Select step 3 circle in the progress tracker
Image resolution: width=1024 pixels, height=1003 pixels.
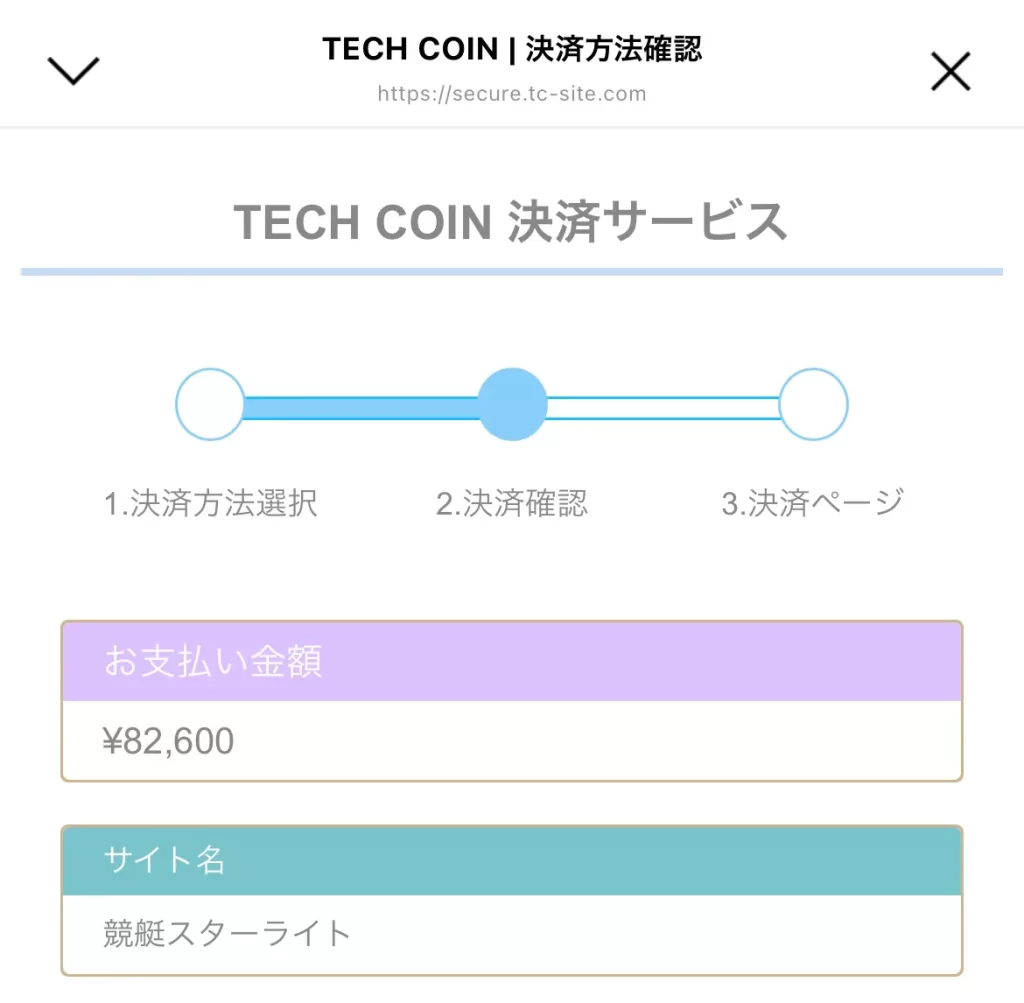[815, 404]
